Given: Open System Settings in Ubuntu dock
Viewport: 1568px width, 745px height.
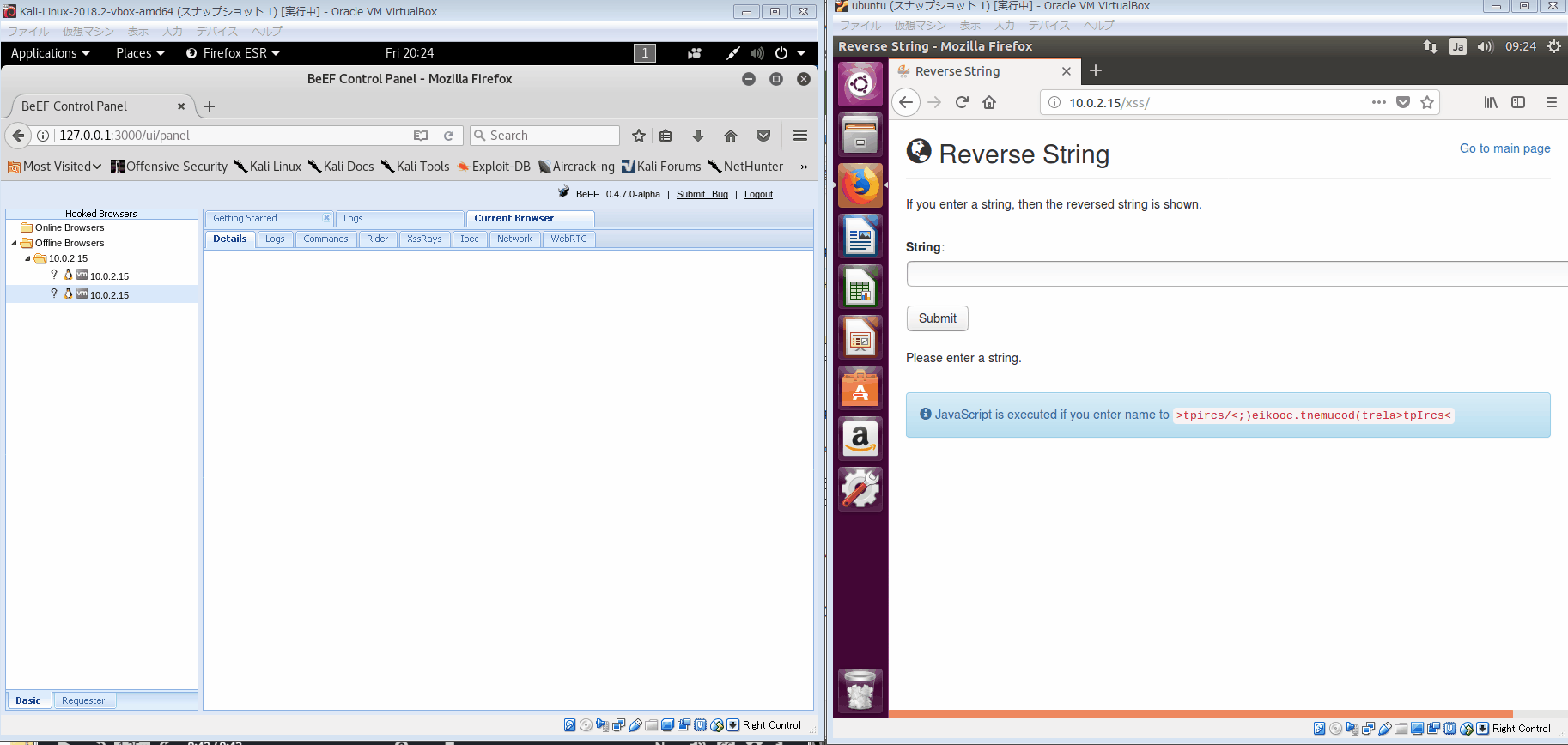Looking at the screenshot, I should (x=860, y=489).
